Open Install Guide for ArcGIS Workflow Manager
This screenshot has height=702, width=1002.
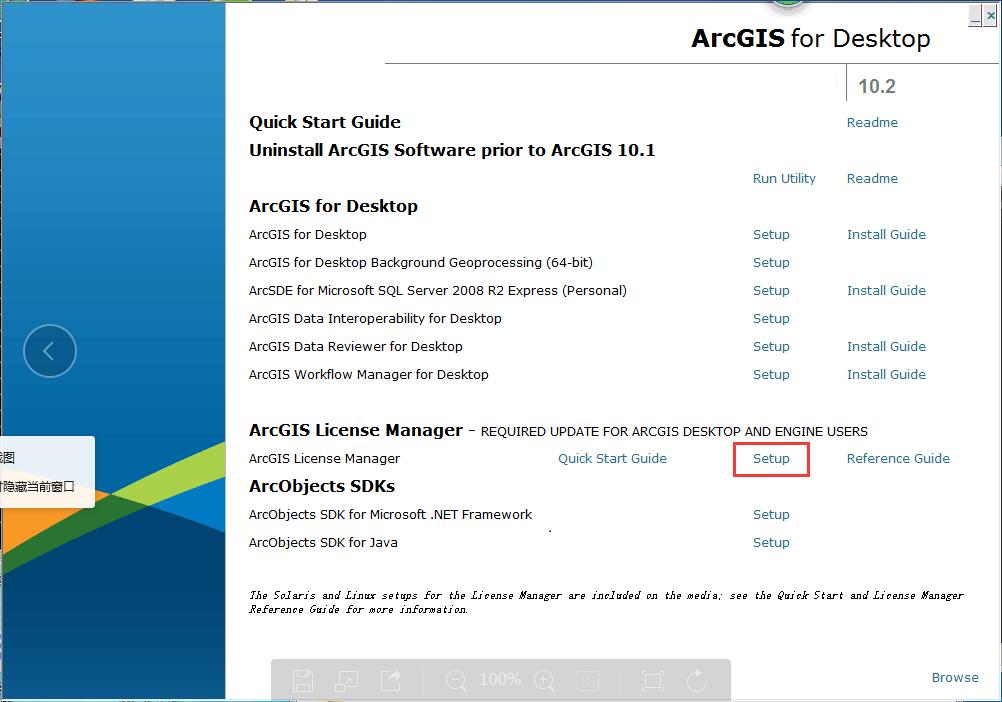[886, 375]
